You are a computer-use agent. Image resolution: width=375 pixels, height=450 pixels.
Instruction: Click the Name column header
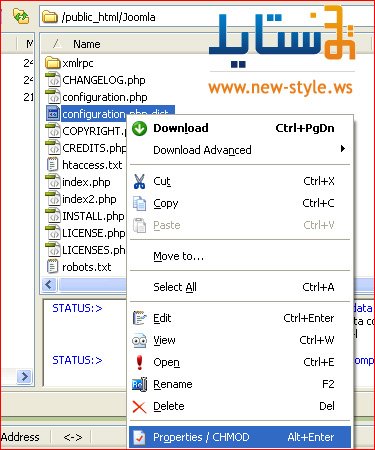(87, 44)
